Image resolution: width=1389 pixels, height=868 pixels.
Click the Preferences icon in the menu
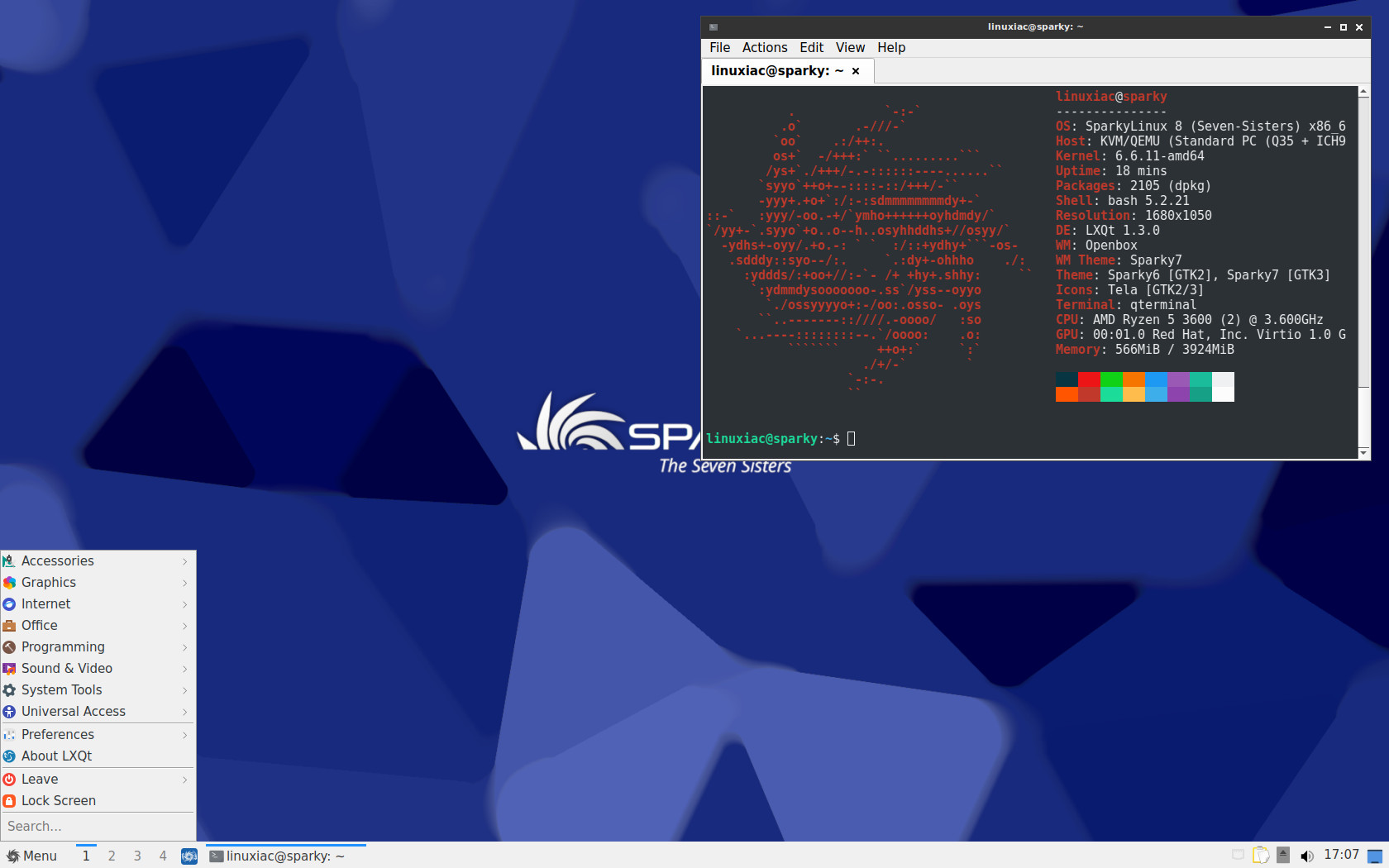click(x=9, y=734)
